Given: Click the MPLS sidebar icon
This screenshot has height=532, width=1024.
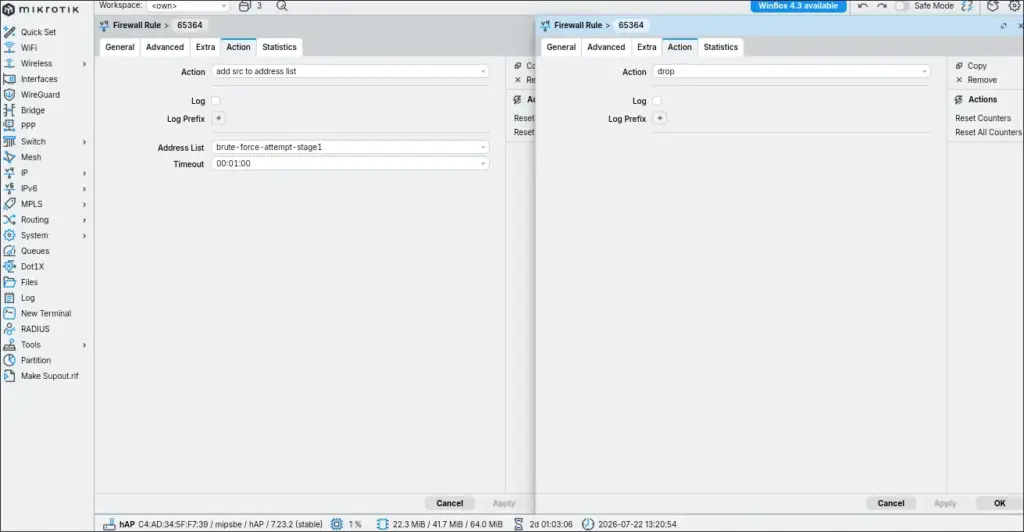Looking at the screenshot, I should [10, 204].
